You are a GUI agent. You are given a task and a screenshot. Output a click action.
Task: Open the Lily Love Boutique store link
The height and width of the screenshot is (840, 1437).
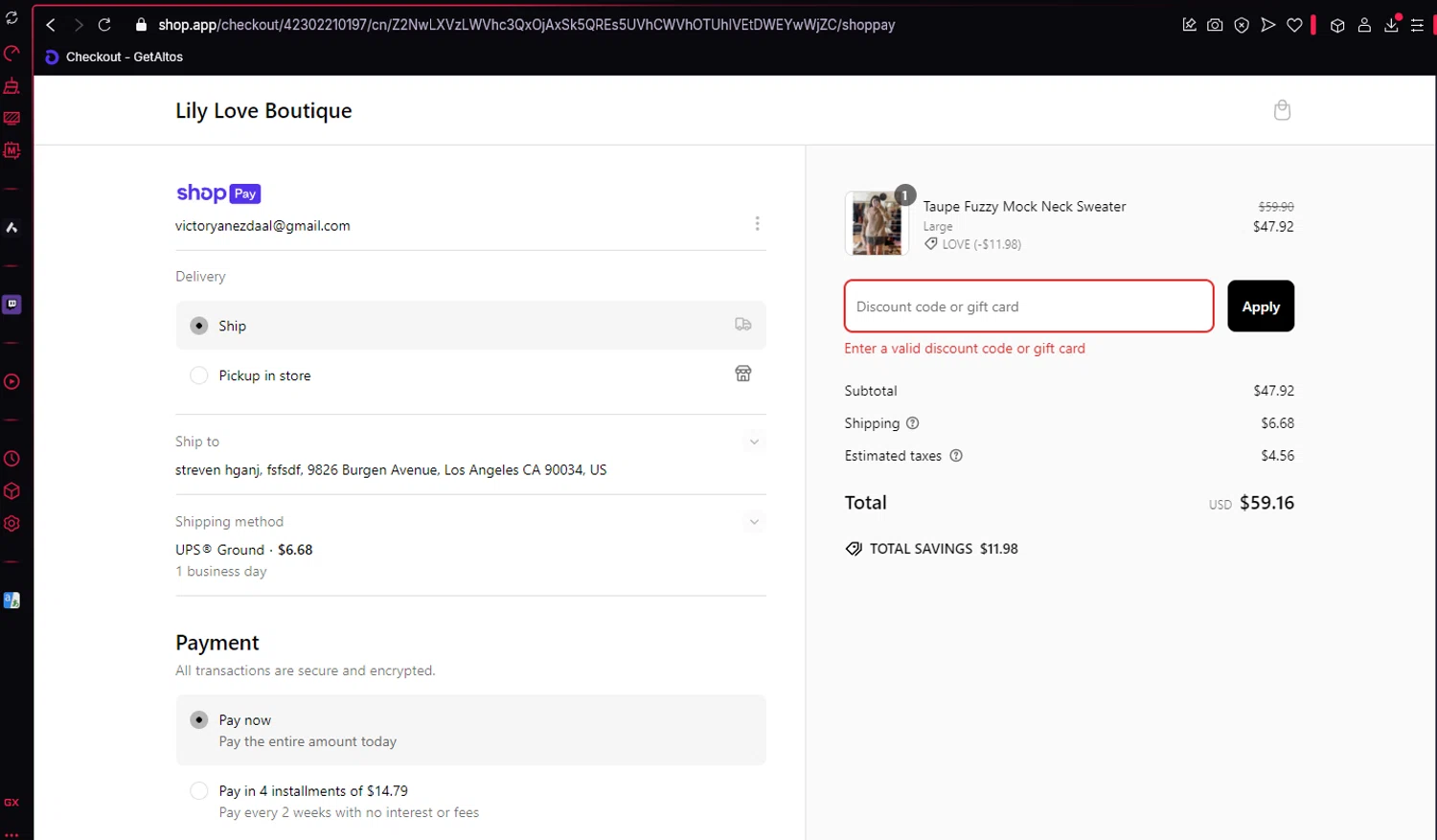pyautogui.click(x=263, y=111)
